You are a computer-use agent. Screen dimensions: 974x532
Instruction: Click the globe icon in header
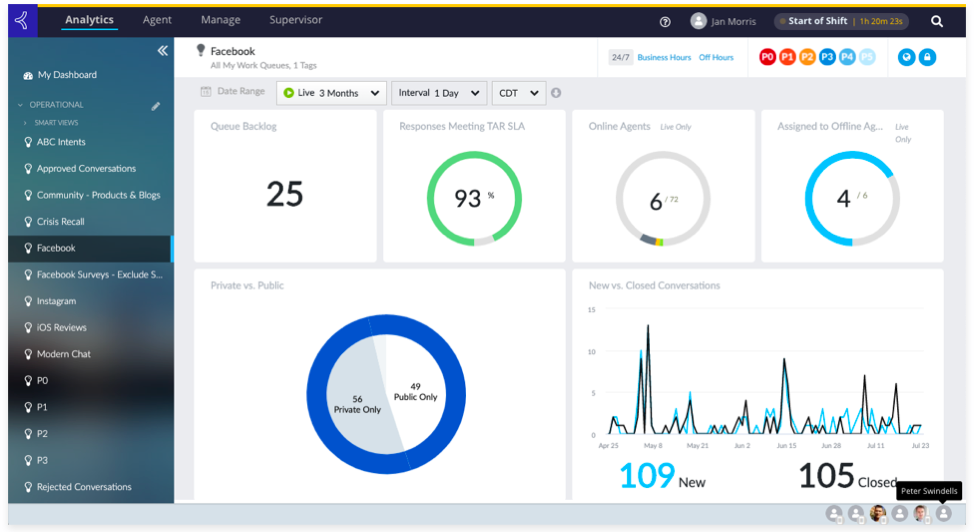[x=906, y=57]
